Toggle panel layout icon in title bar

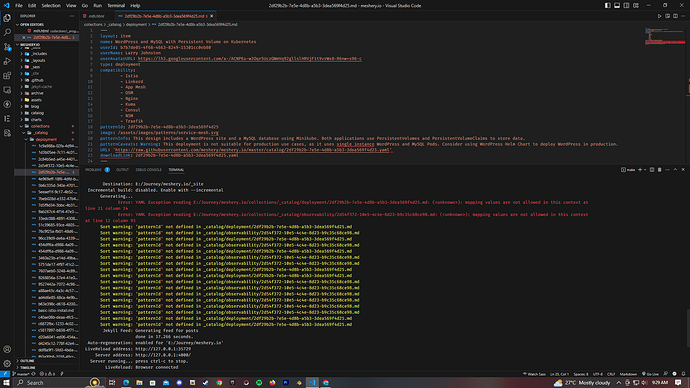[x=617, y=5]
